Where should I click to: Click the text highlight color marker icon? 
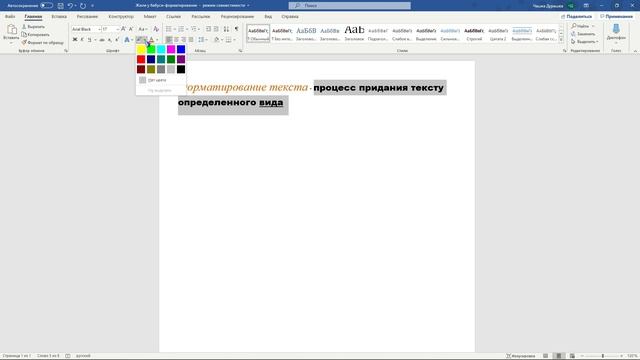pyautogui.click(x=140, y=40)
